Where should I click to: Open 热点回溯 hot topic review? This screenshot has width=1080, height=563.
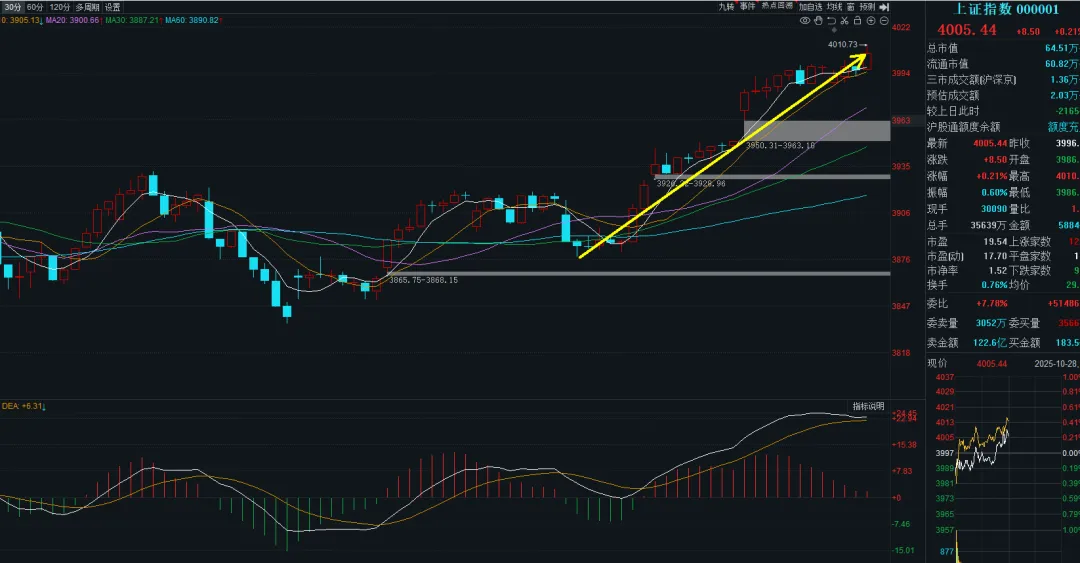[777, 6]
